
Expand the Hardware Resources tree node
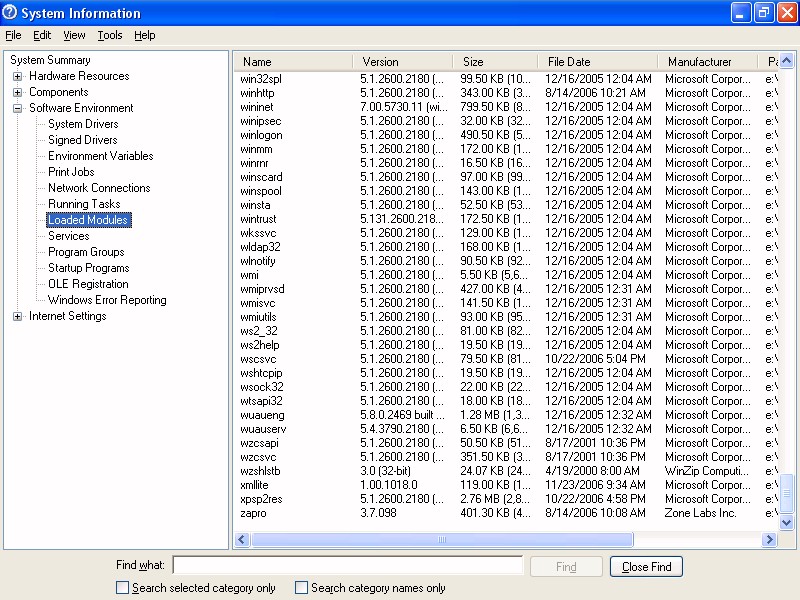click(x=18, y=76)
